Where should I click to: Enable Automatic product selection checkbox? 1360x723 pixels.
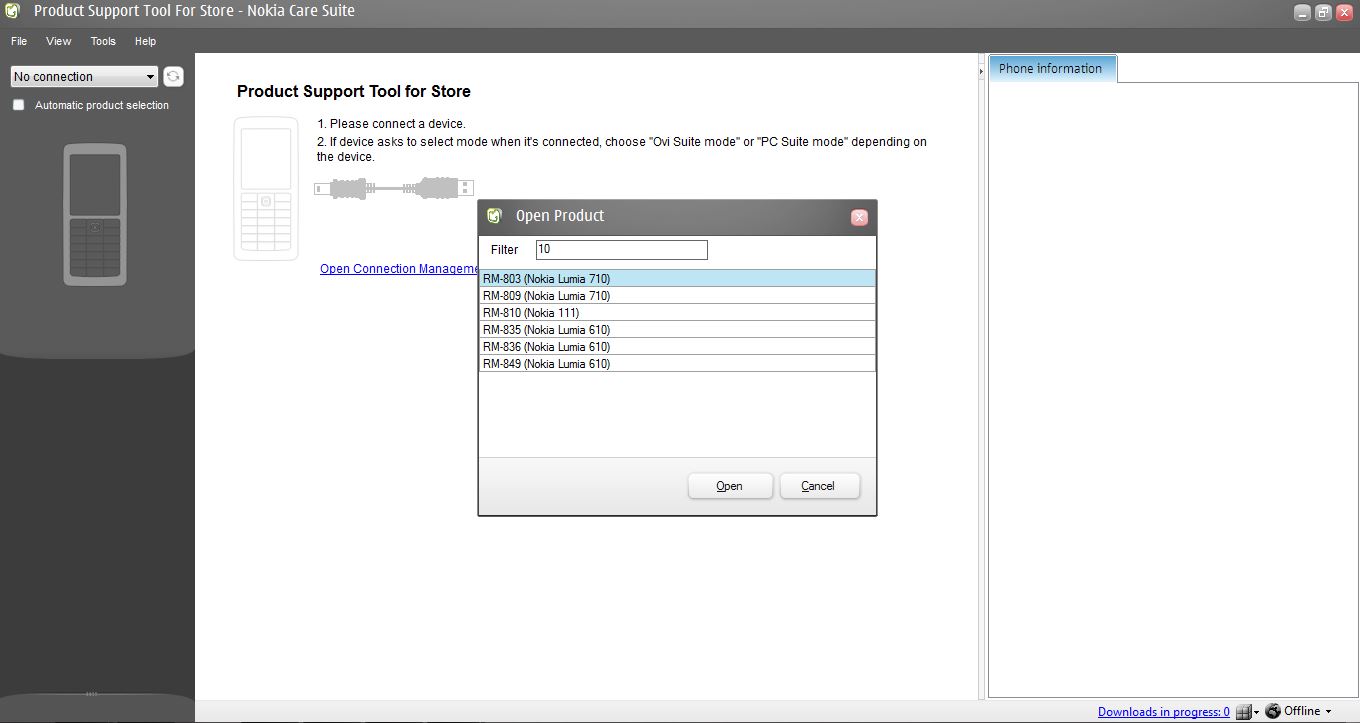18,105
